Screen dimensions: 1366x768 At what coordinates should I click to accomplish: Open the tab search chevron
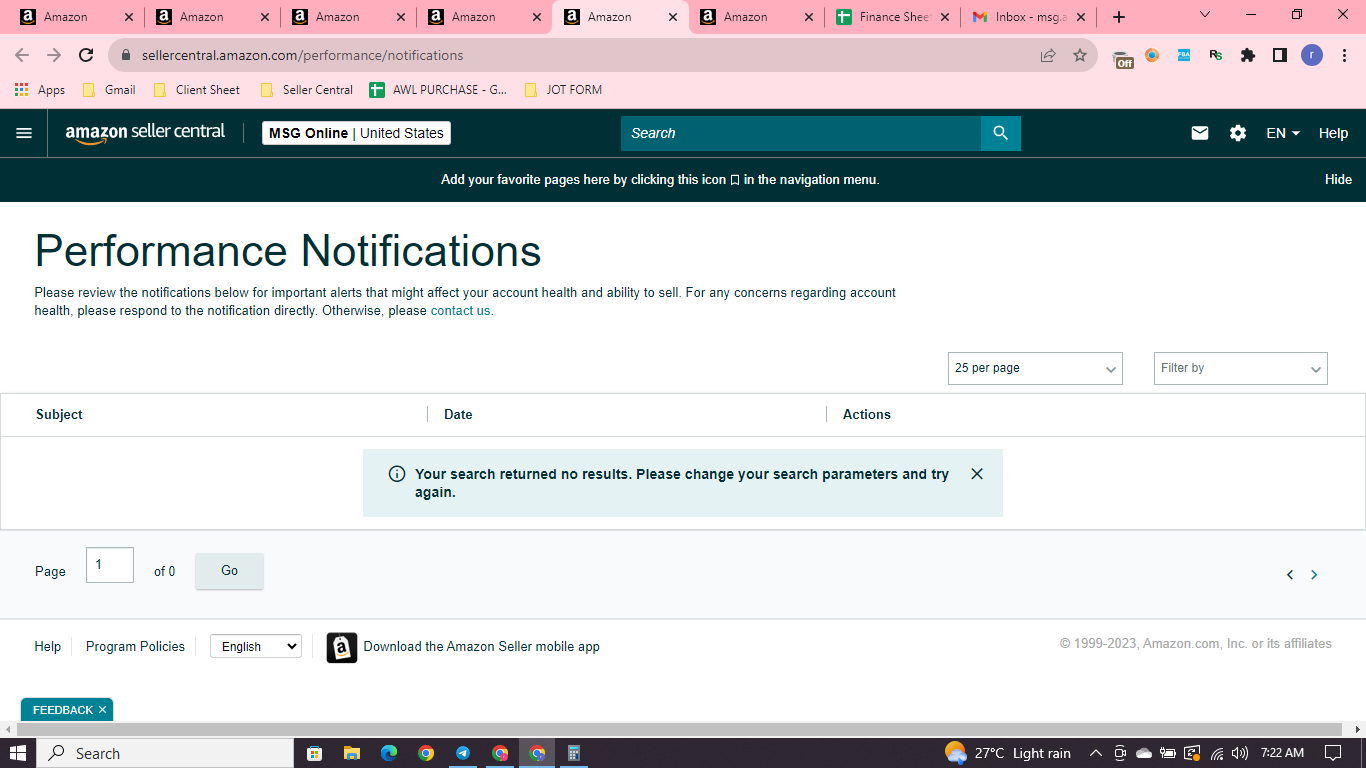click(1205, 14)
